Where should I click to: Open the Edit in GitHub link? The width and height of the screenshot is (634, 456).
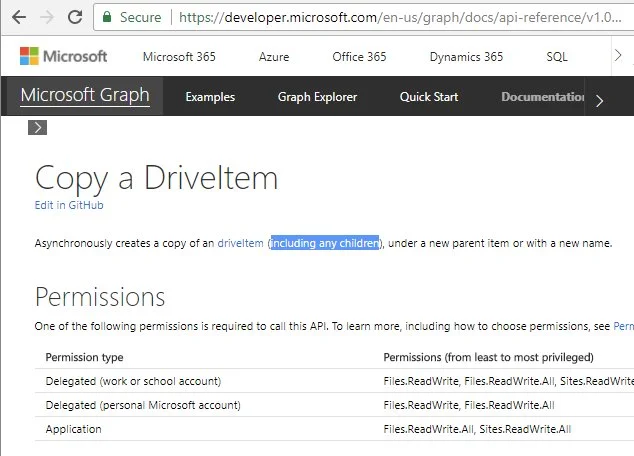[69, 205]
